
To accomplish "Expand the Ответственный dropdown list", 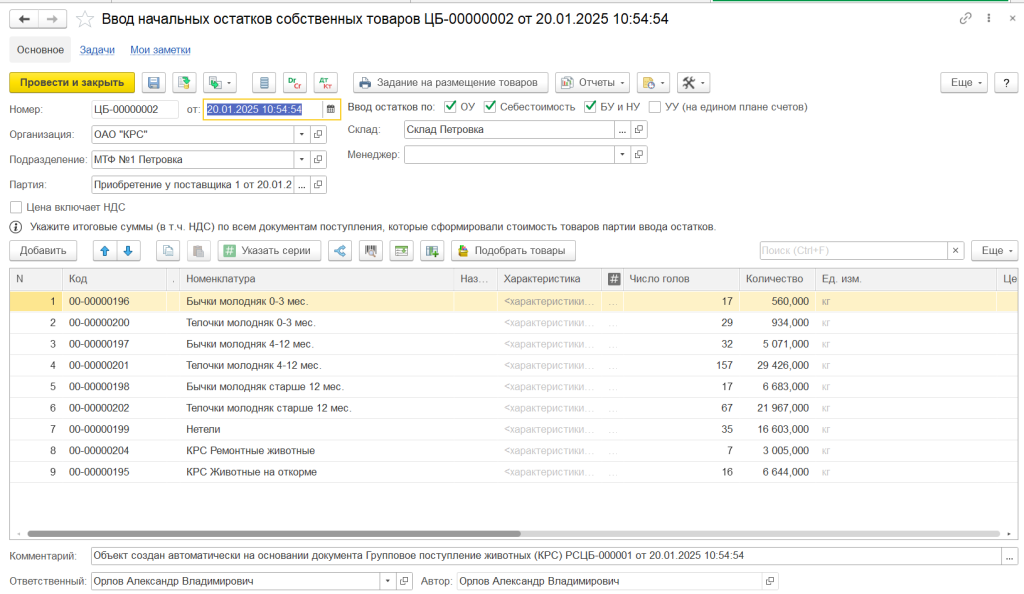I will click(388, 581).
